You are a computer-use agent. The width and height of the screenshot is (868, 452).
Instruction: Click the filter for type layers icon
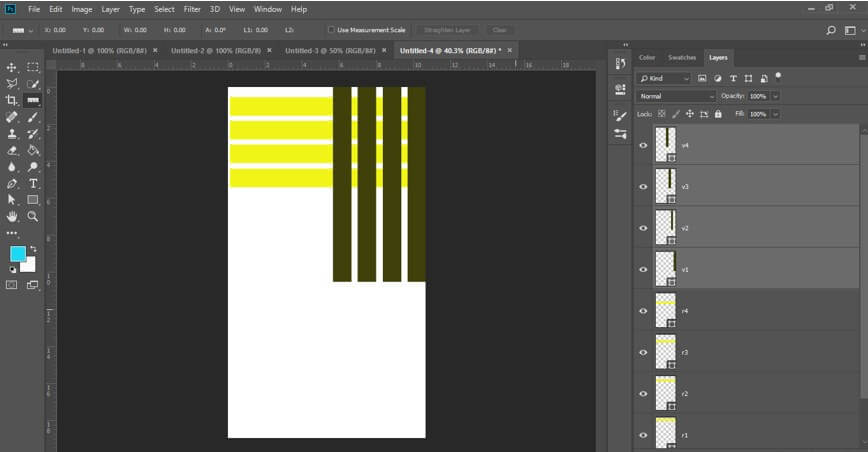pyautogui.click(x=734, y=78)
